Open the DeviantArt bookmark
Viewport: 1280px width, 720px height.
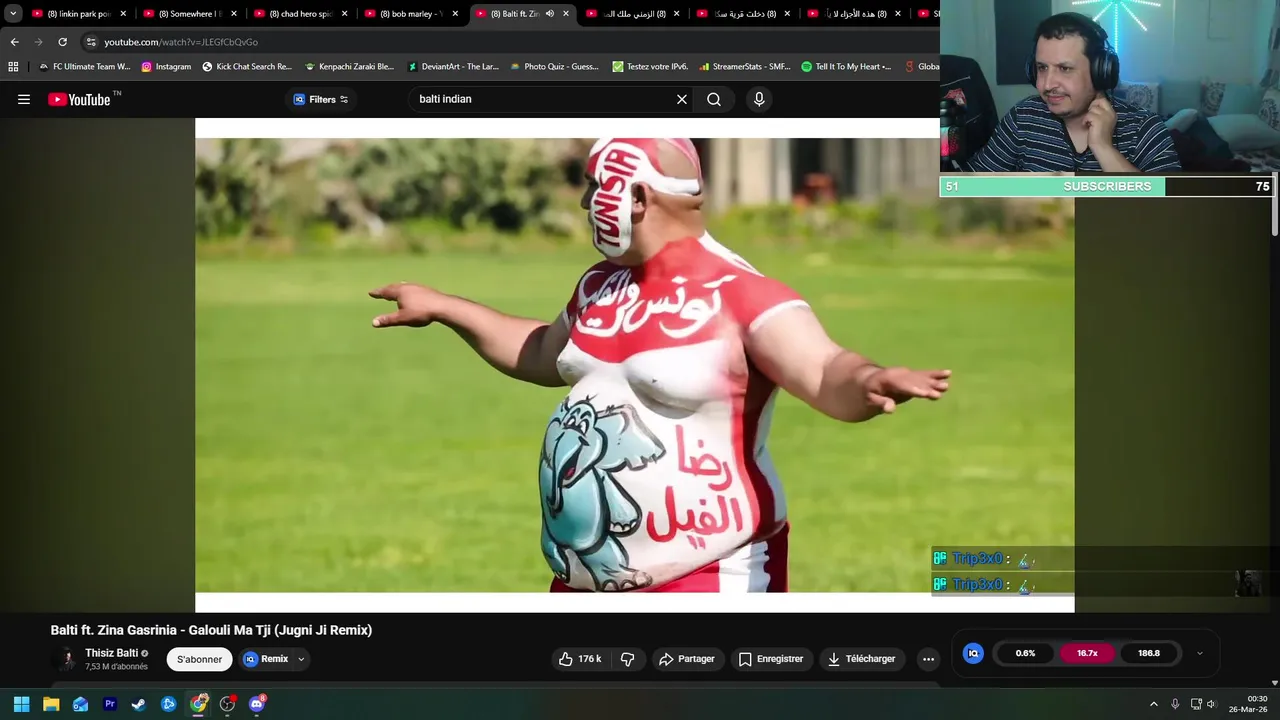point(453,67)
